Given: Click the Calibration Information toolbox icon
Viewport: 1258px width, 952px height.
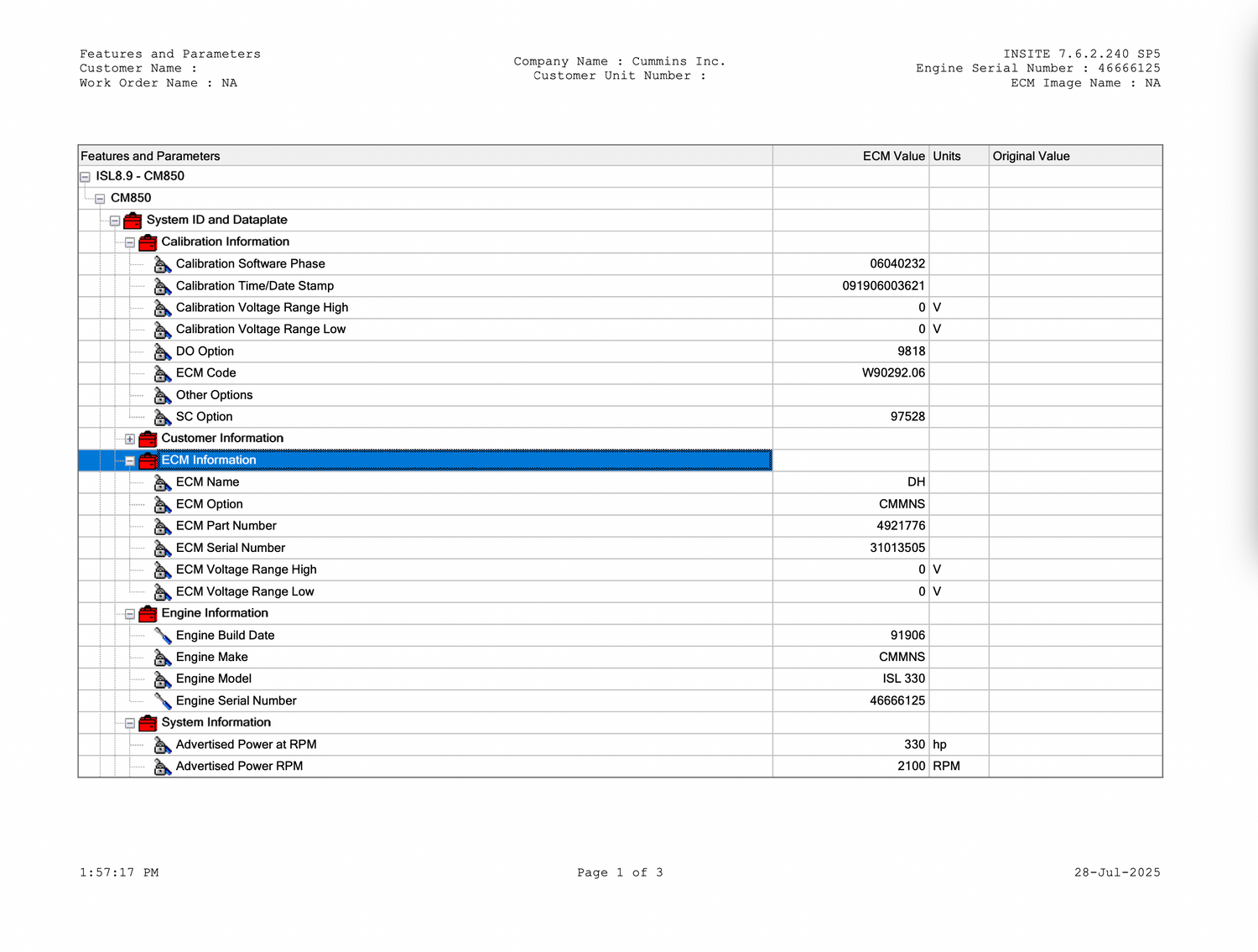Looking at the screenshot, I should tap(148, 242).
